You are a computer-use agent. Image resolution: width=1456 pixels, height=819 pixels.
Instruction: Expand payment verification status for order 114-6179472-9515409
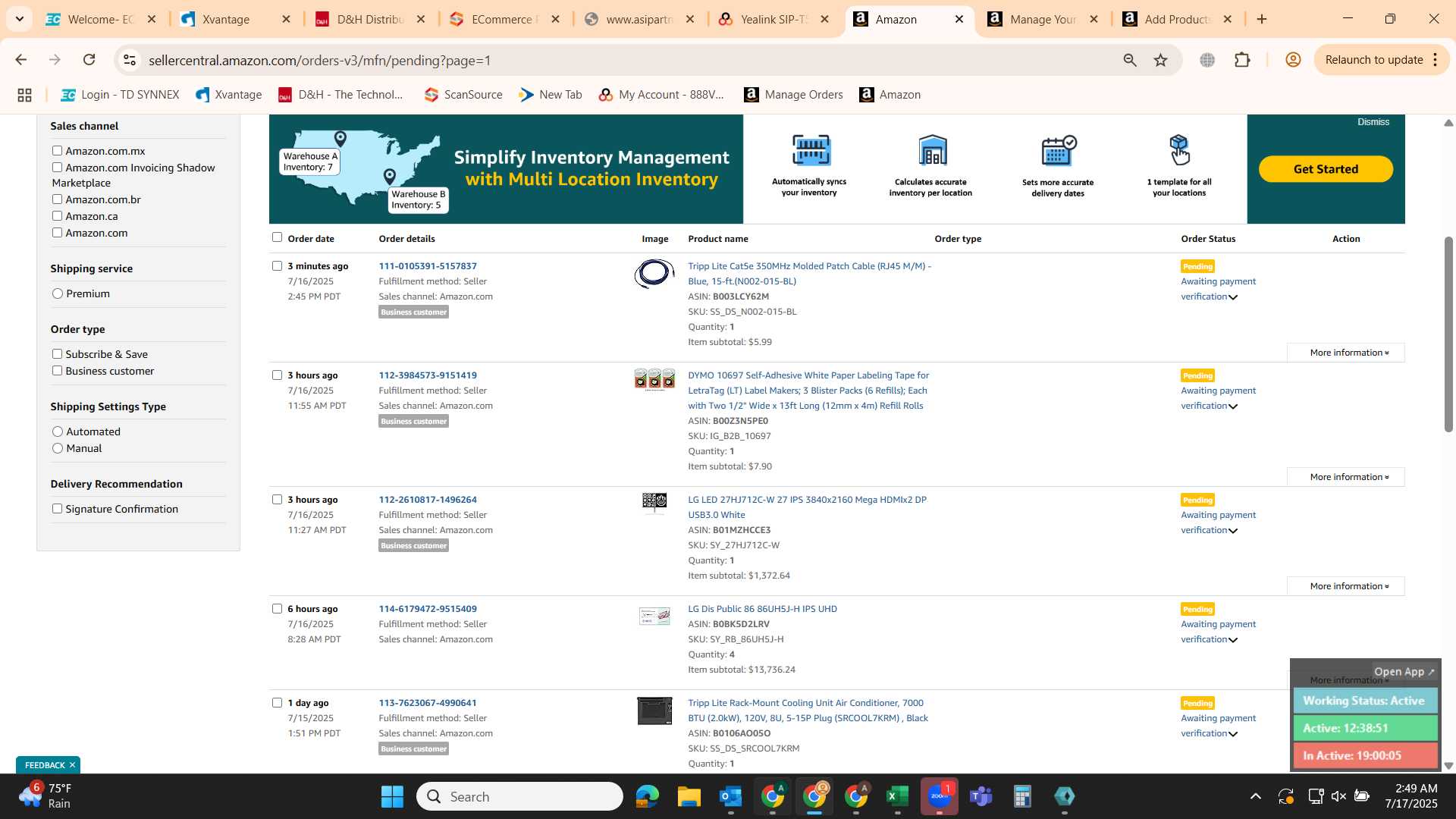1233,640
